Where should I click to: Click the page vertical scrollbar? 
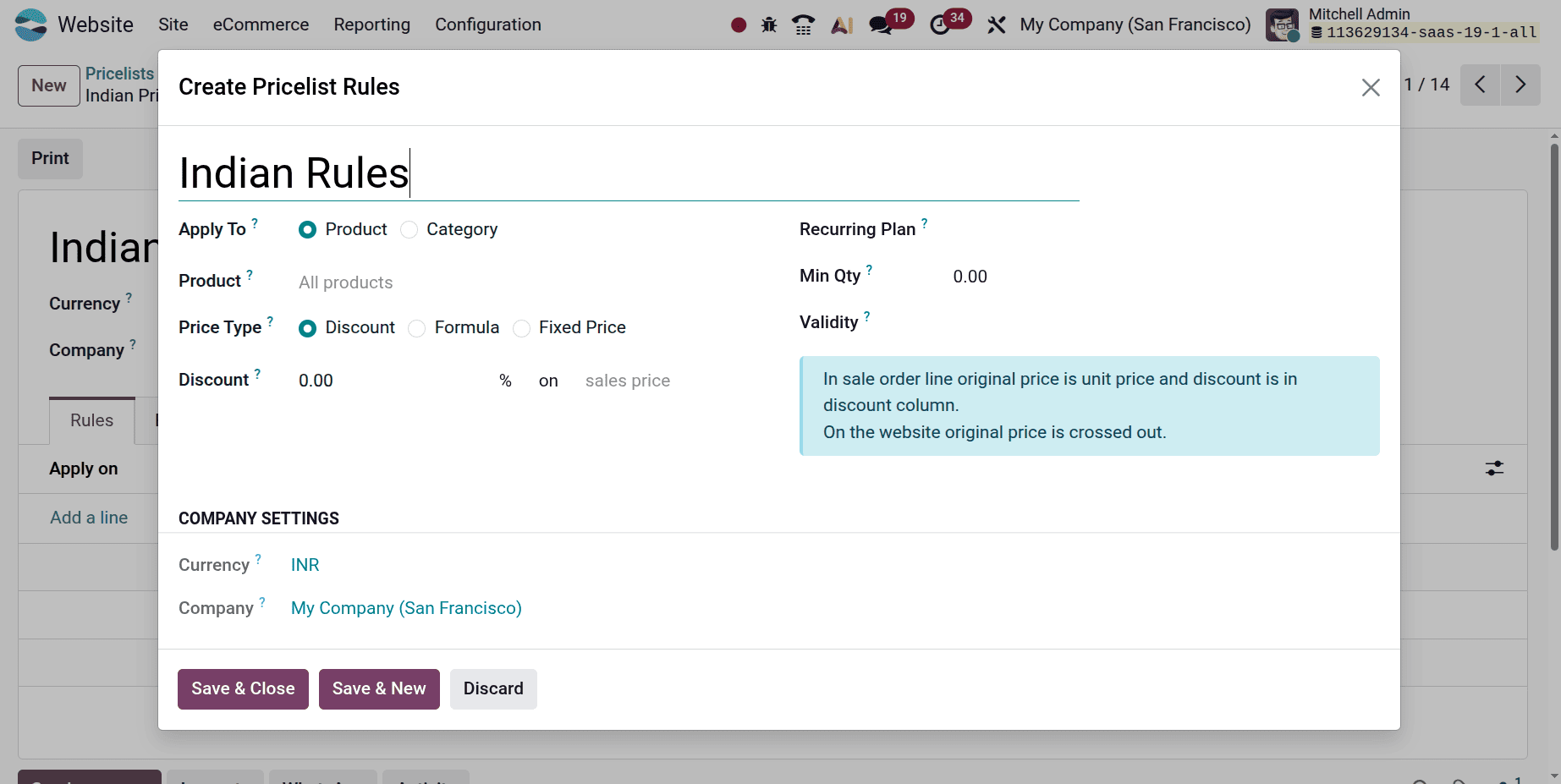[x=1554, y=347]
